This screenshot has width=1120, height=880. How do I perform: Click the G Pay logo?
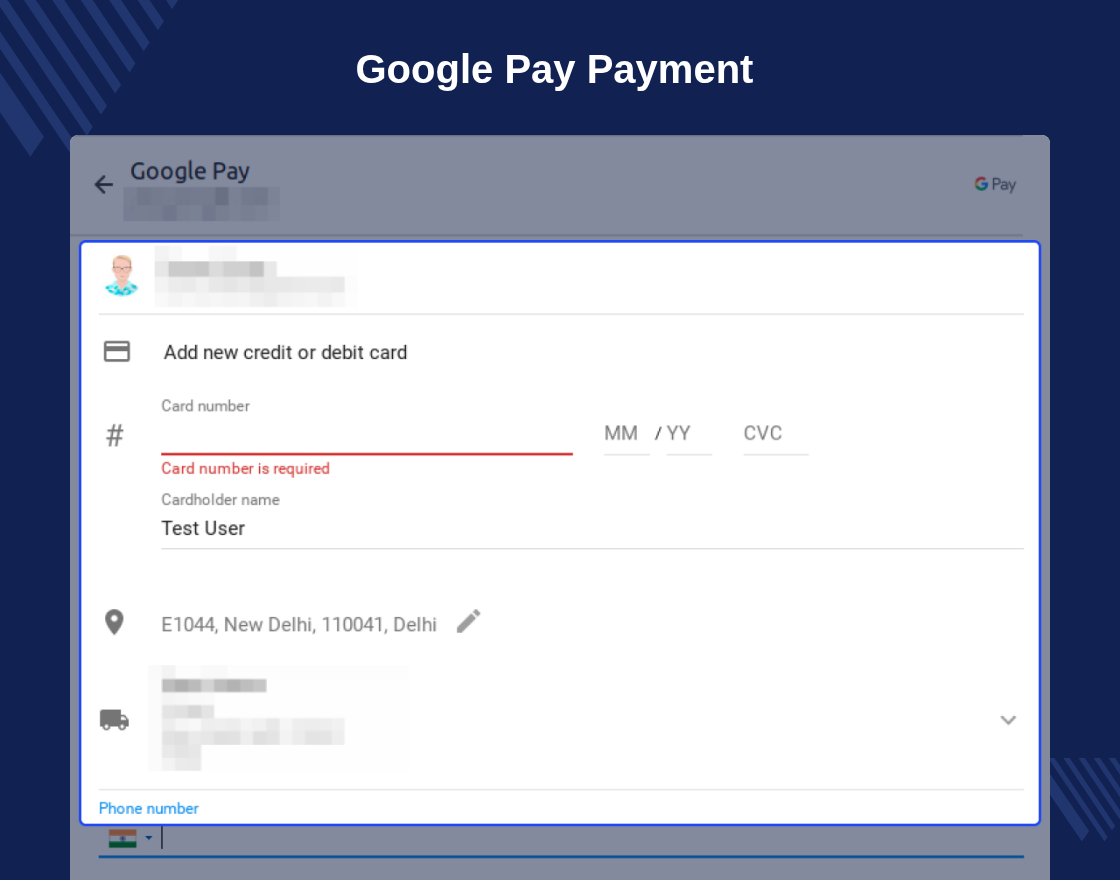pyautogui.click(x=995, y=184)
